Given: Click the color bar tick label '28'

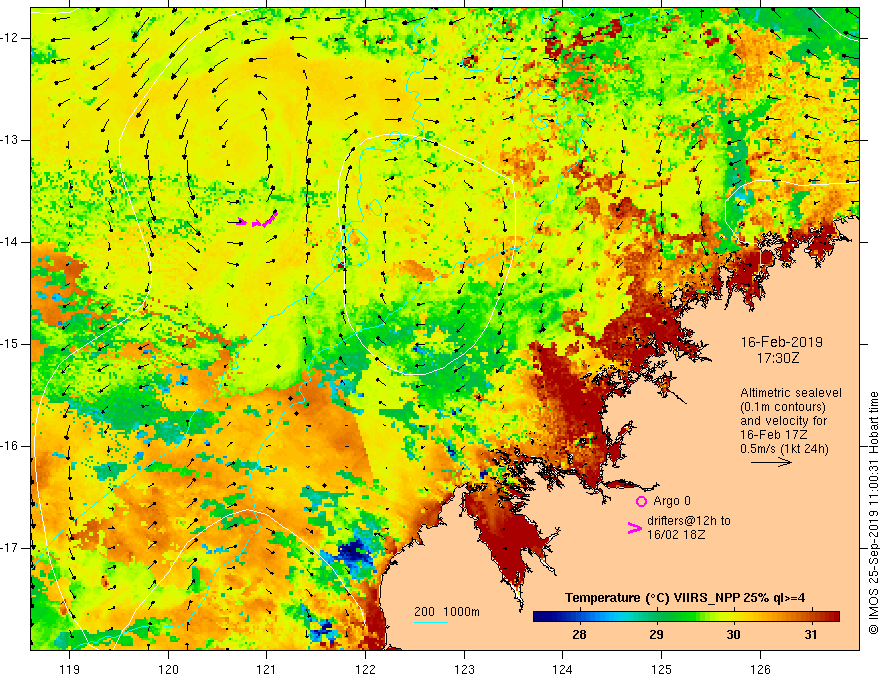Looking at the screenshot, I should (579, 635).
